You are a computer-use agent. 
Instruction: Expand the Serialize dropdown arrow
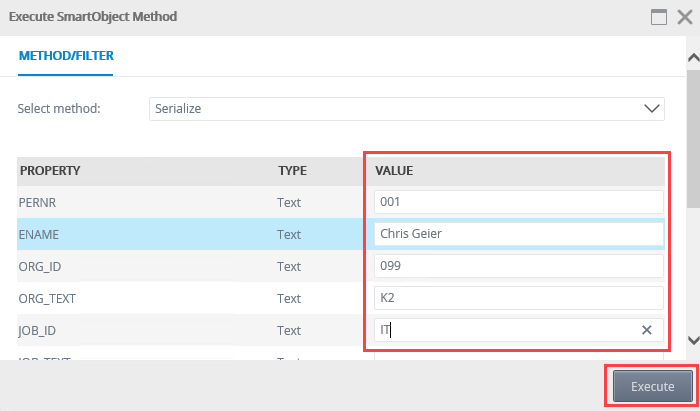tap(652, 108)
